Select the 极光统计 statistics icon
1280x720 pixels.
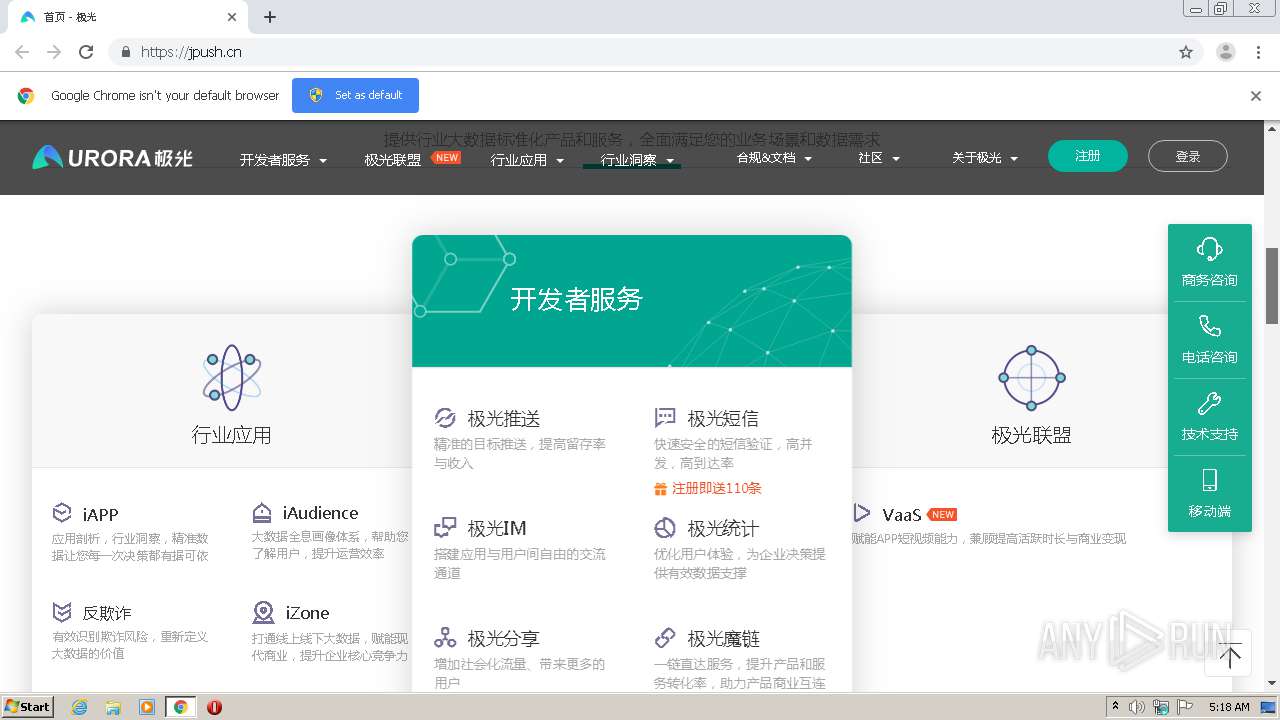pyautogui.click(x=665, y=528)
